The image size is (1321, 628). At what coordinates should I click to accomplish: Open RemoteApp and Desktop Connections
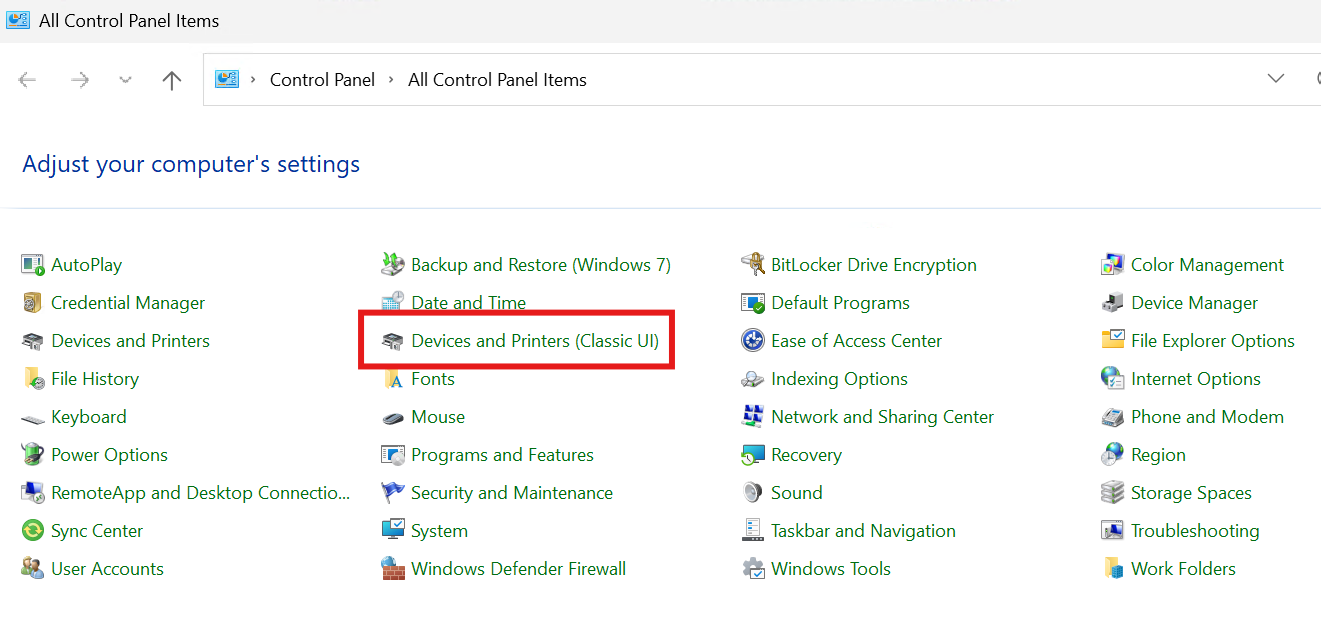coord(200,493)
